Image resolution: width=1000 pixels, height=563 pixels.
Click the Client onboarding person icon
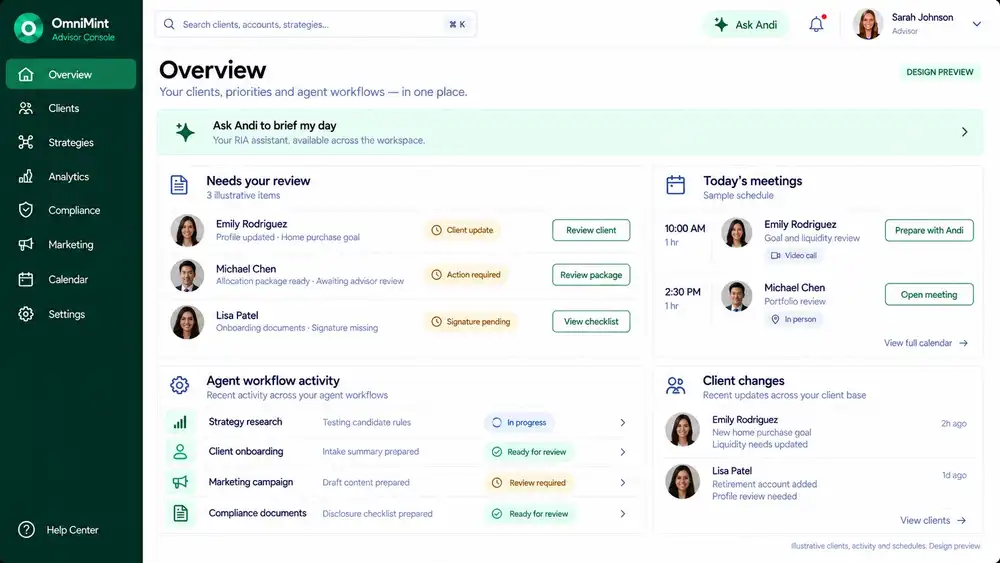point(180,451)
